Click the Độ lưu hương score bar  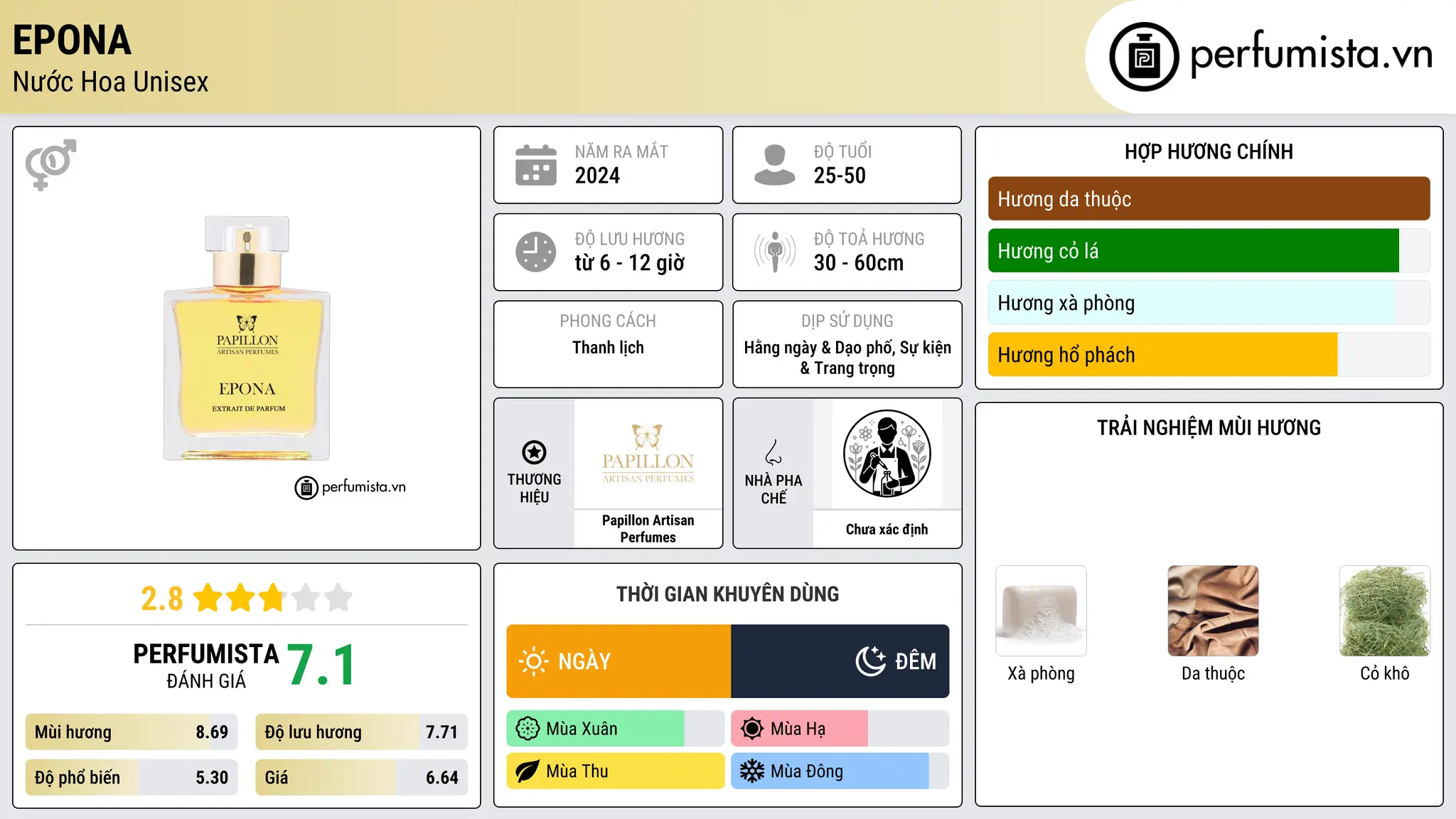361,732
